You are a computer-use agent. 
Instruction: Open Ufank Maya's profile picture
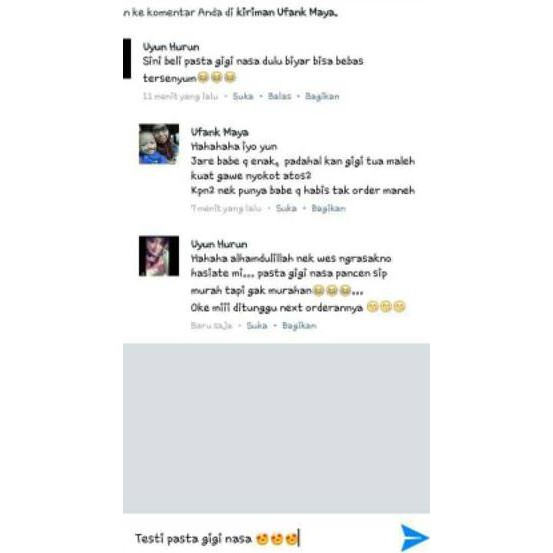(x=159, y=144)
